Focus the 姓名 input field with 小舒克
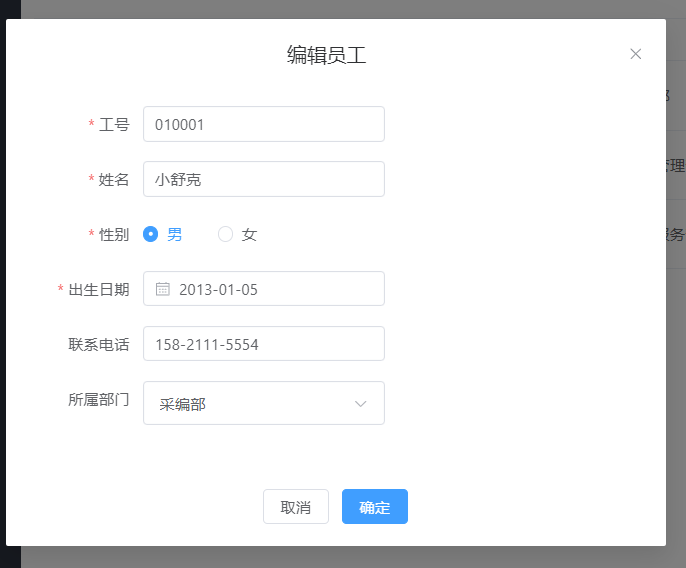686x568 pixels. 264,179
